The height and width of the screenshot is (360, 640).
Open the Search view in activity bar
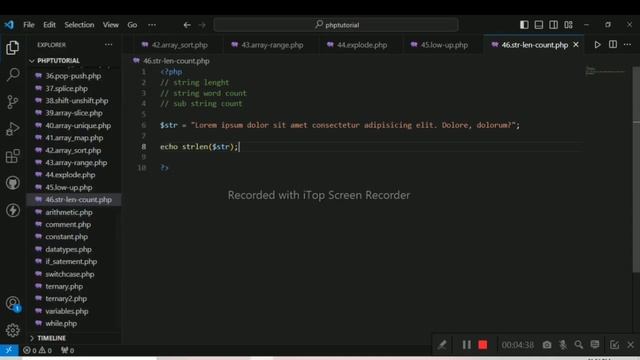pos(13,75)
